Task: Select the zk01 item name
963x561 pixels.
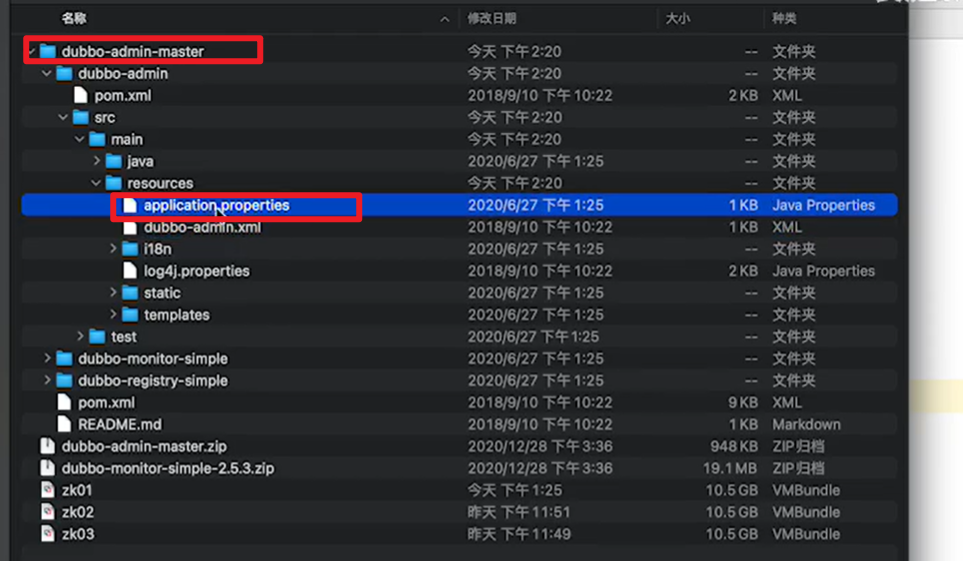Action: (77, 490)
